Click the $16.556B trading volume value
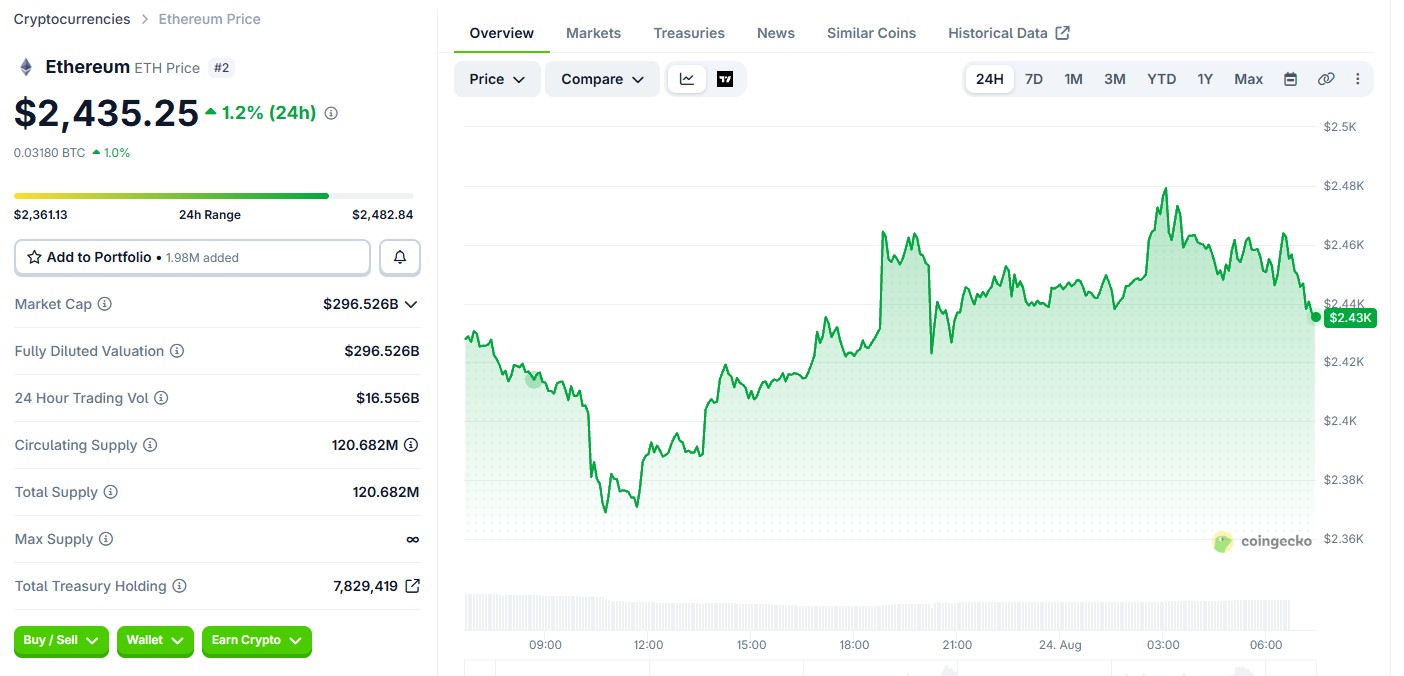This screenshot has height=676, width=1404. point(387,398)
